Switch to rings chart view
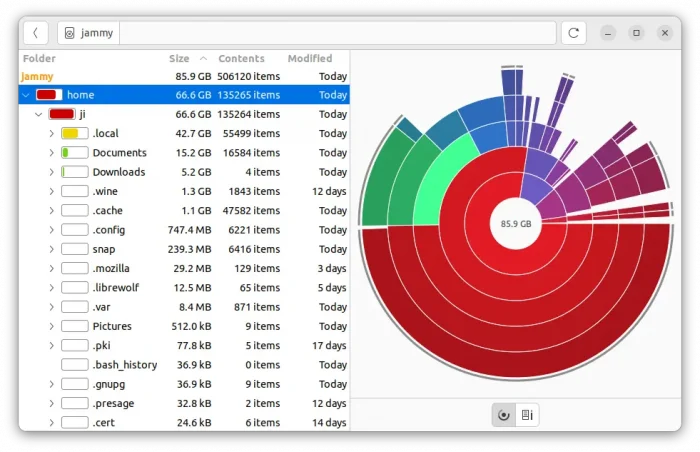 tap(503, 414)
